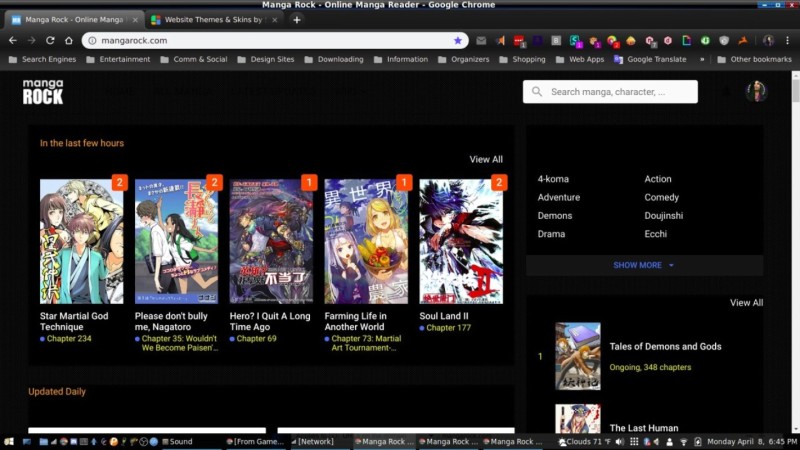Open the Shopping bookmark folder

pos(522,59)
